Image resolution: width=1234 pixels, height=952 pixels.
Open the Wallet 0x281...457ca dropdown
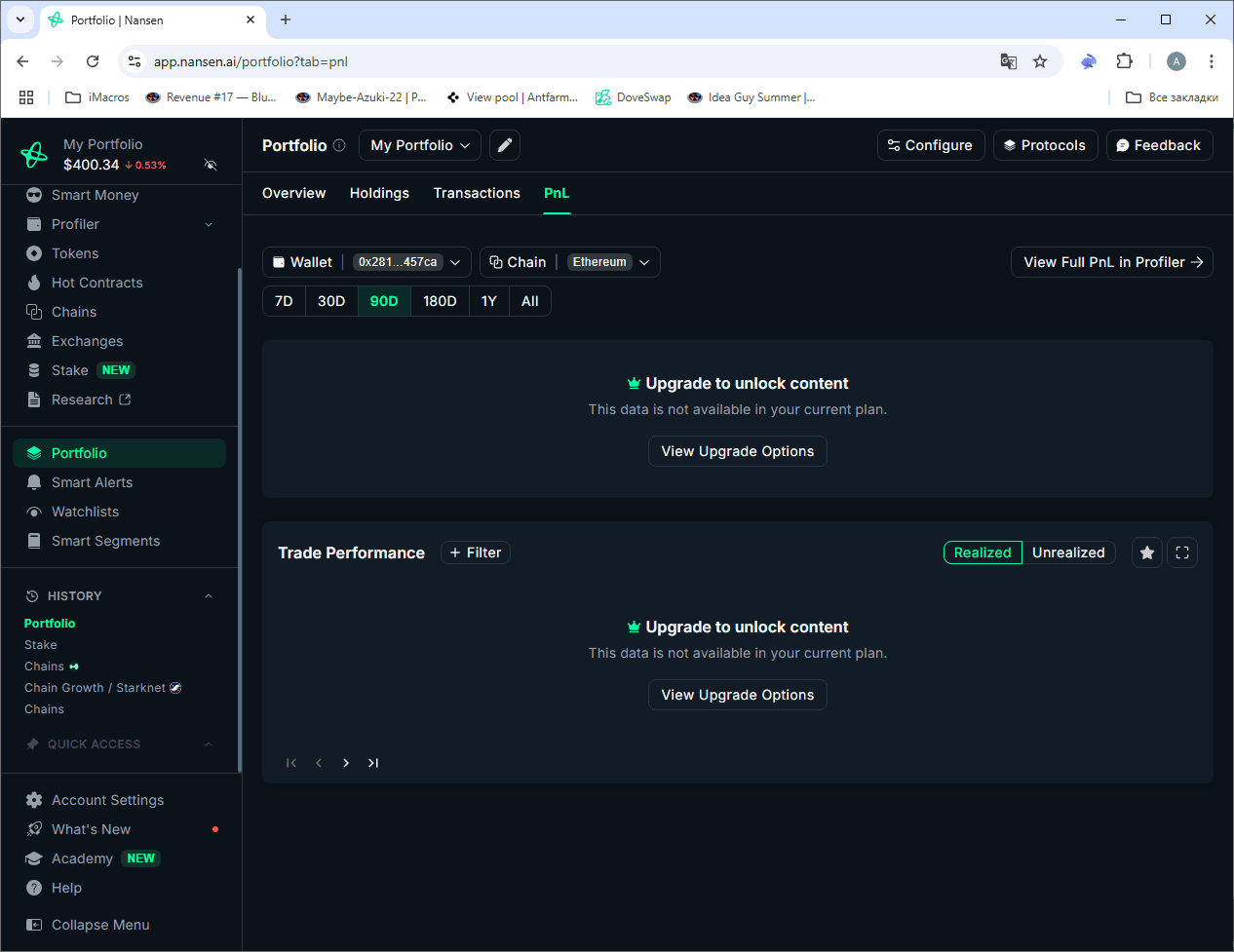366,262
